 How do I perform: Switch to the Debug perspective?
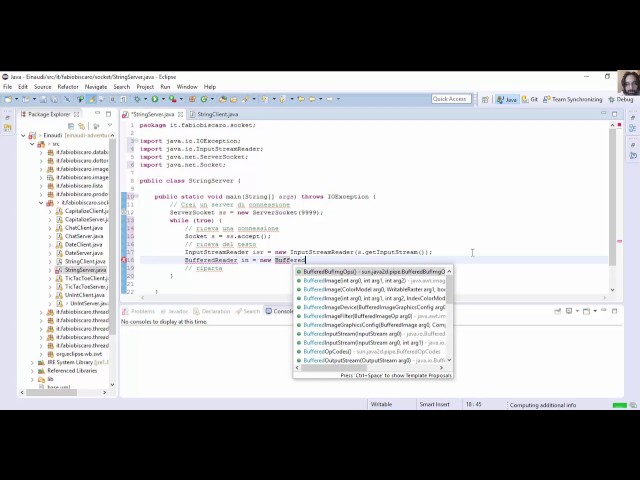620,100
